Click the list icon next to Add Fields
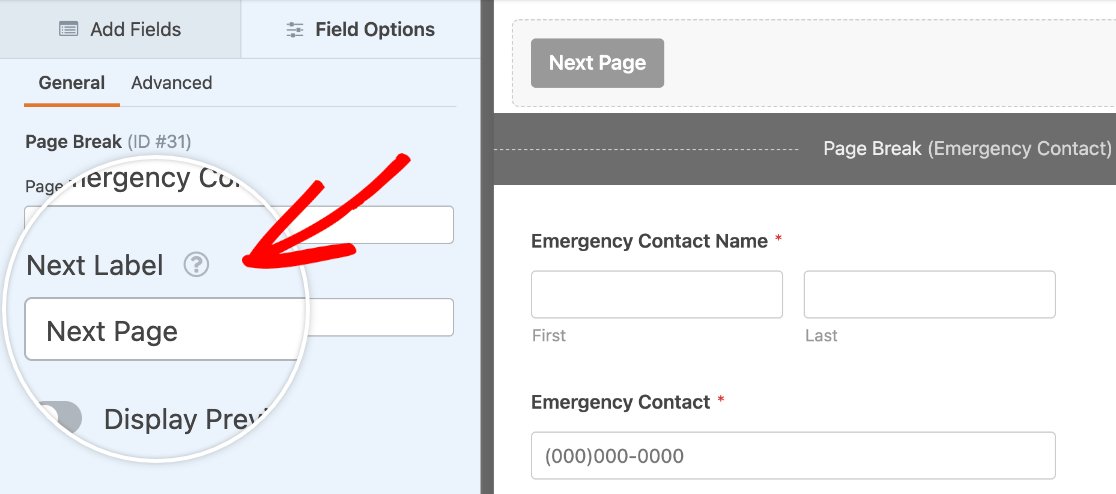Image resolution: width=1116 pixels, height=494 pixels. pos(68,29)
